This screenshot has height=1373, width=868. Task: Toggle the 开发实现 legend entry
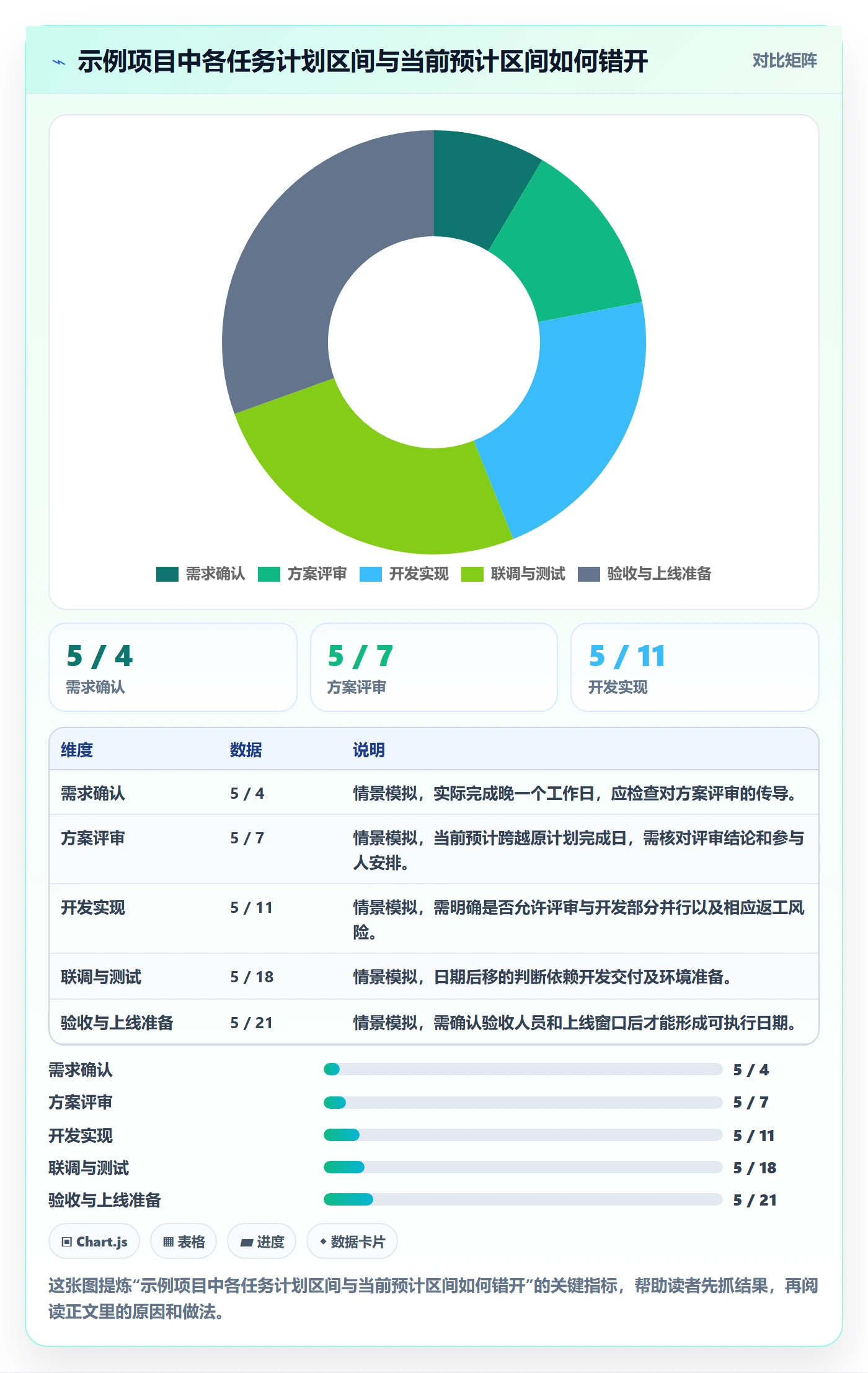404,574
